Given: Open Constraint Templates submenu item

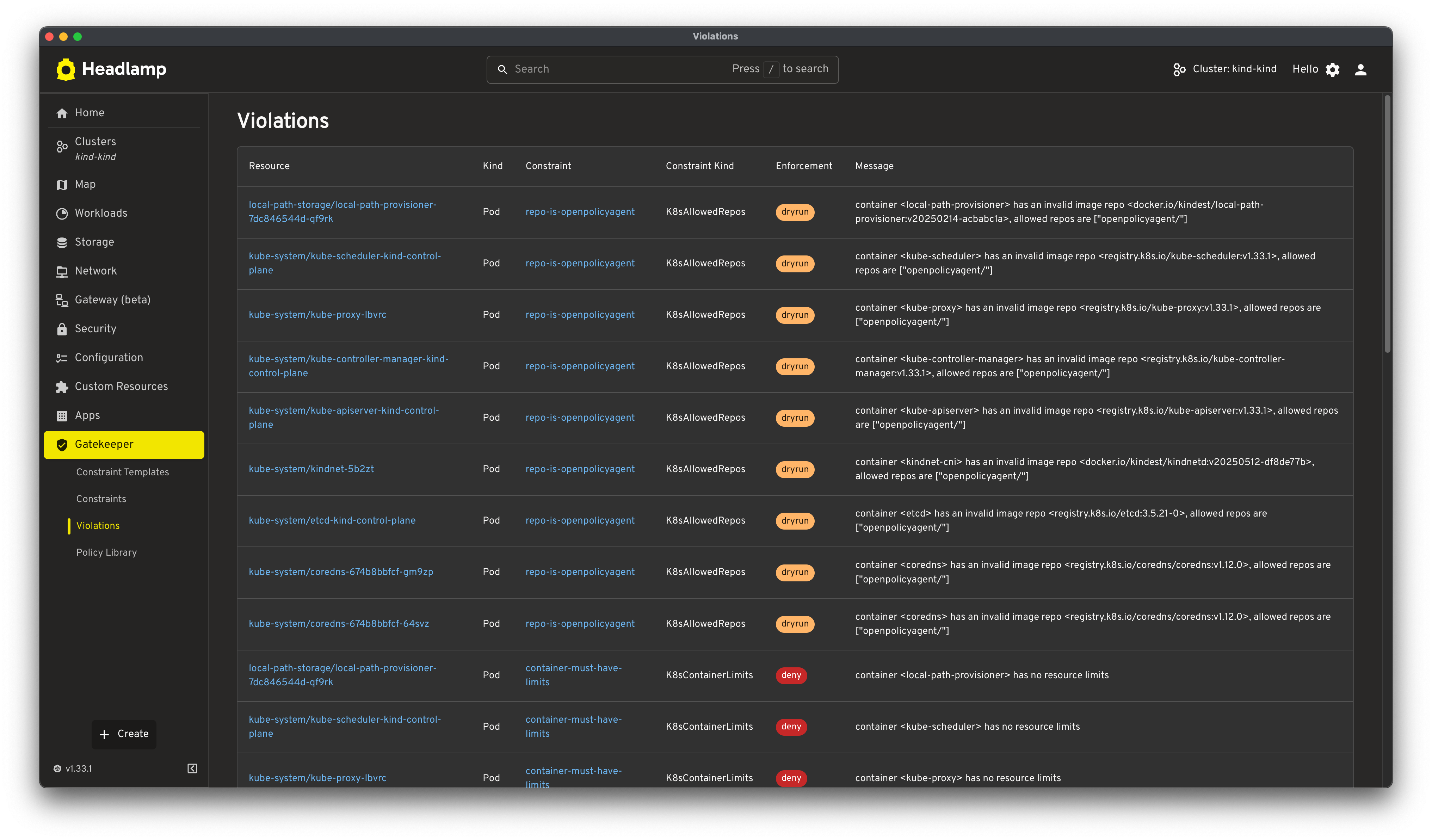Looking at the screenshot, I should tap(122, 472).
